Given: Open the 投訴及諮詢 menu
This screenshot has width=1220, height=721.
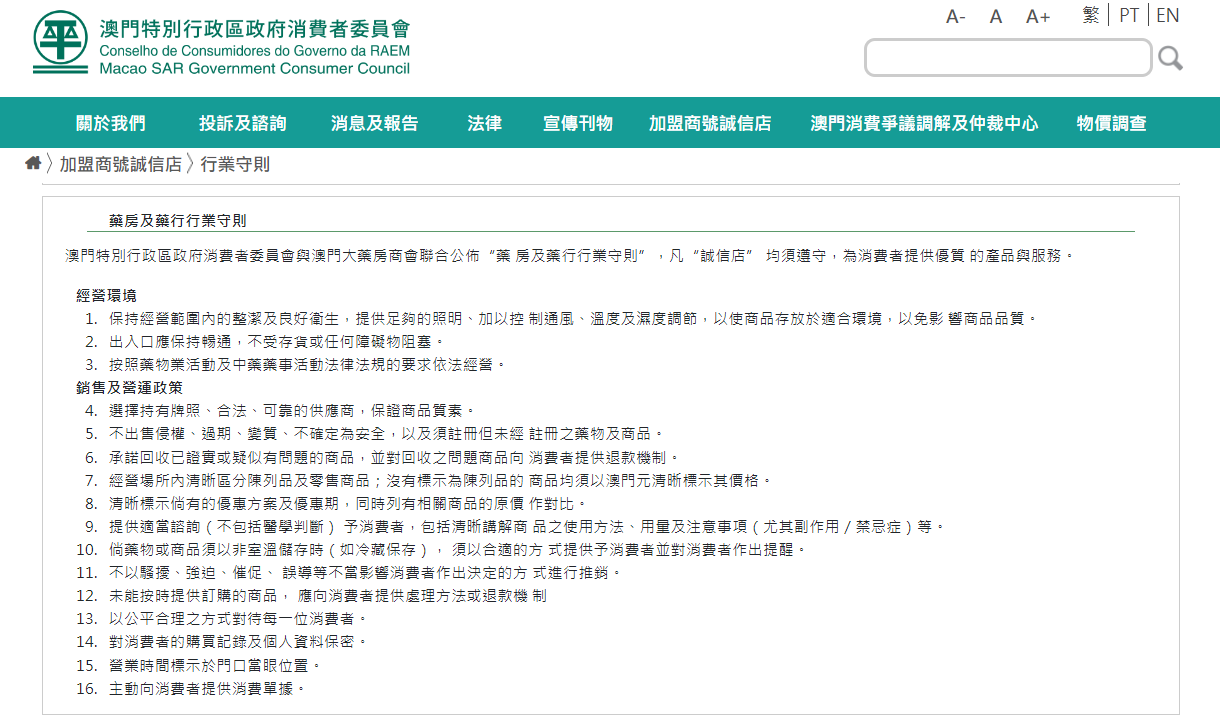Looking at the screenshot, I should pyautogui.click(x=242, y=124).
